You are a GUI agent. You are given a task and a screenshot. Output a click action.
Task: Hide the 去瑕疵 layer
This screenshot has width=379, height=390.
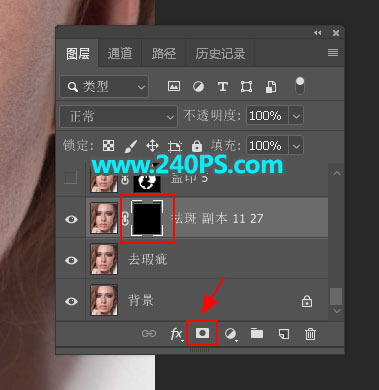click(x=71, y=260)
